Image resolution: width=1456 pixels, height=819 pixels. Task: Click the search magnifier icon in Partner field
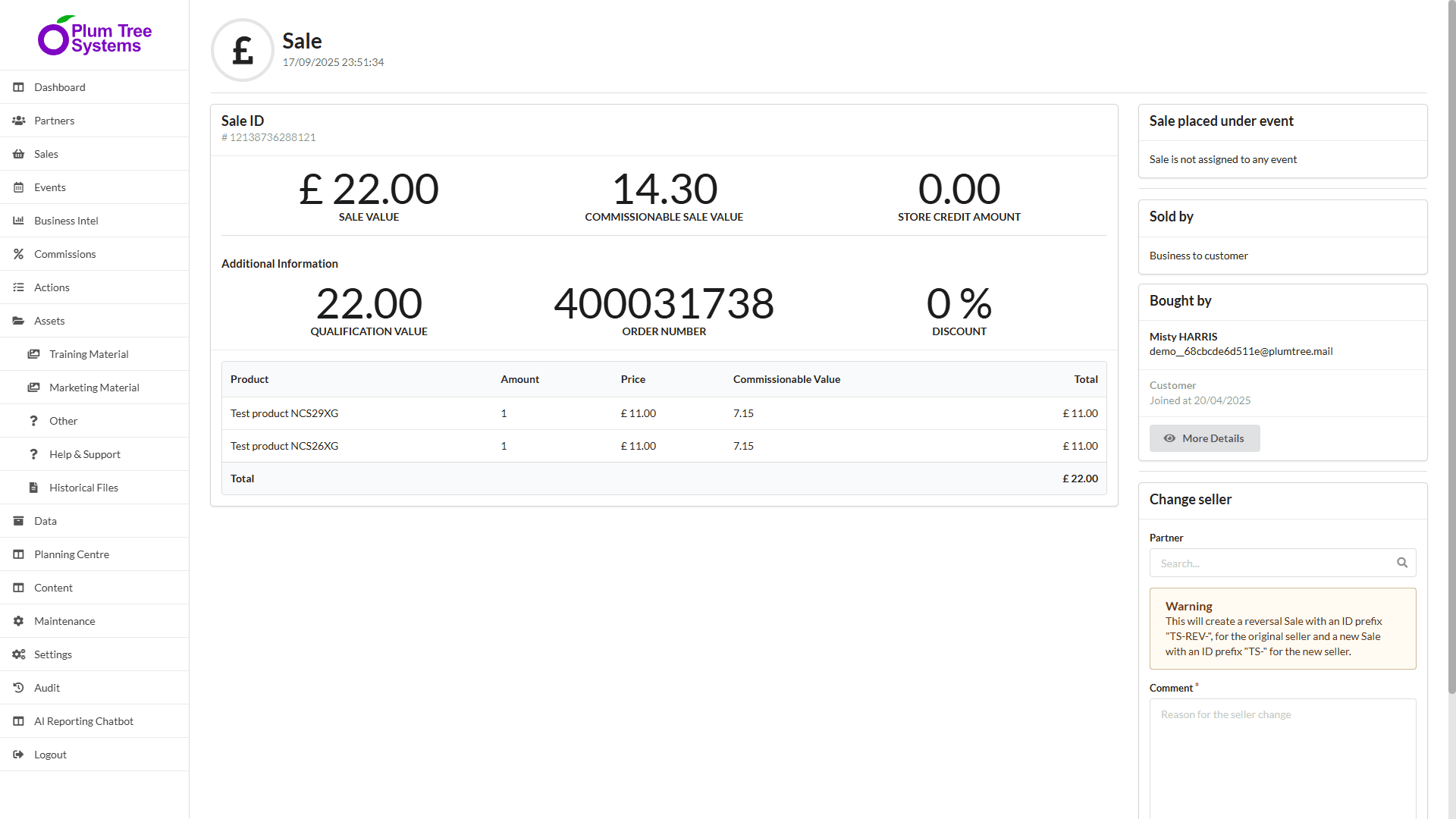coord(1401,563)
